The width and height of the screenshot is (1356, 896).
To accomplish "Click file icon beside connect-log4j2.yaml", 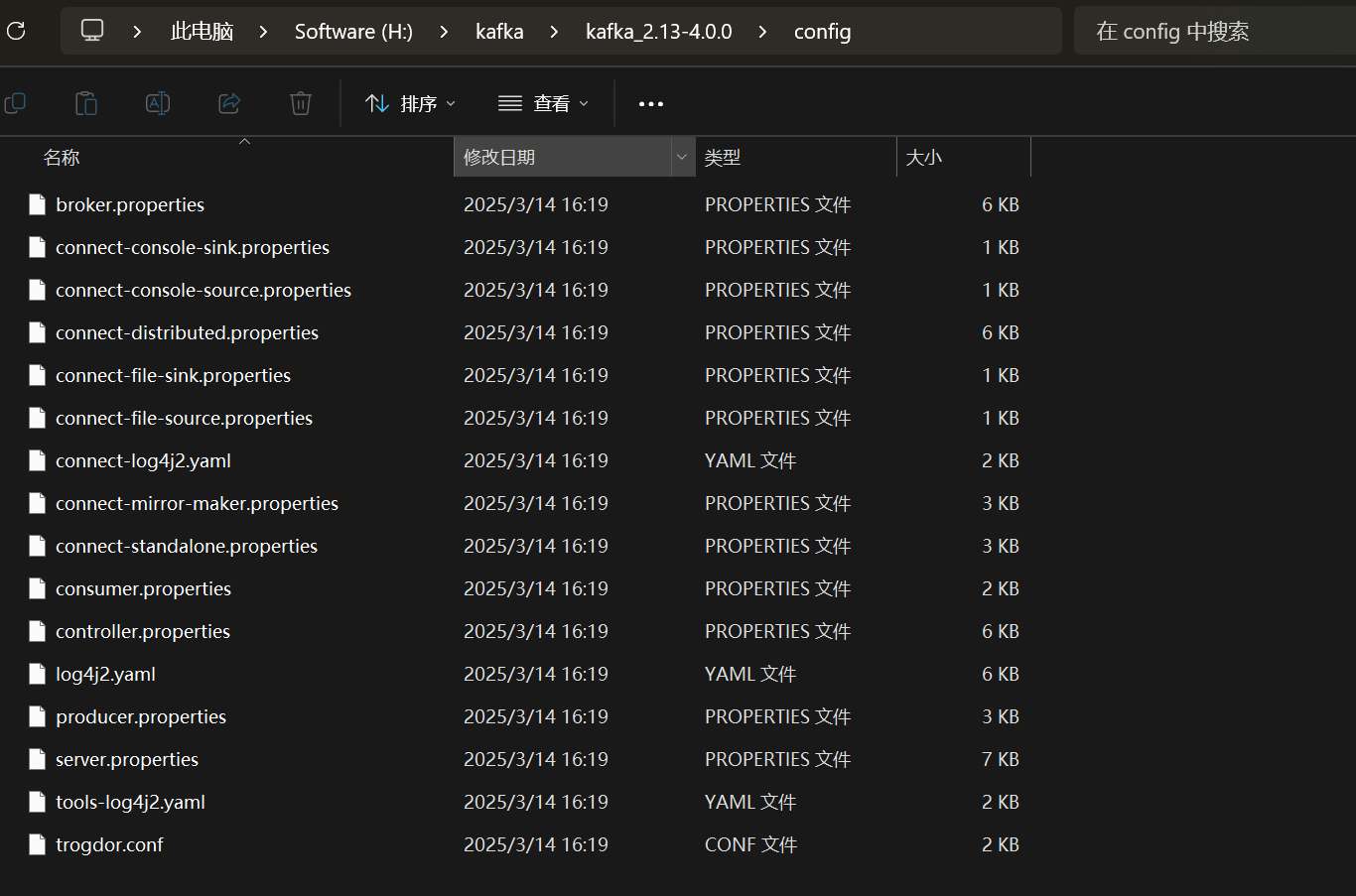I will [38, 460].
